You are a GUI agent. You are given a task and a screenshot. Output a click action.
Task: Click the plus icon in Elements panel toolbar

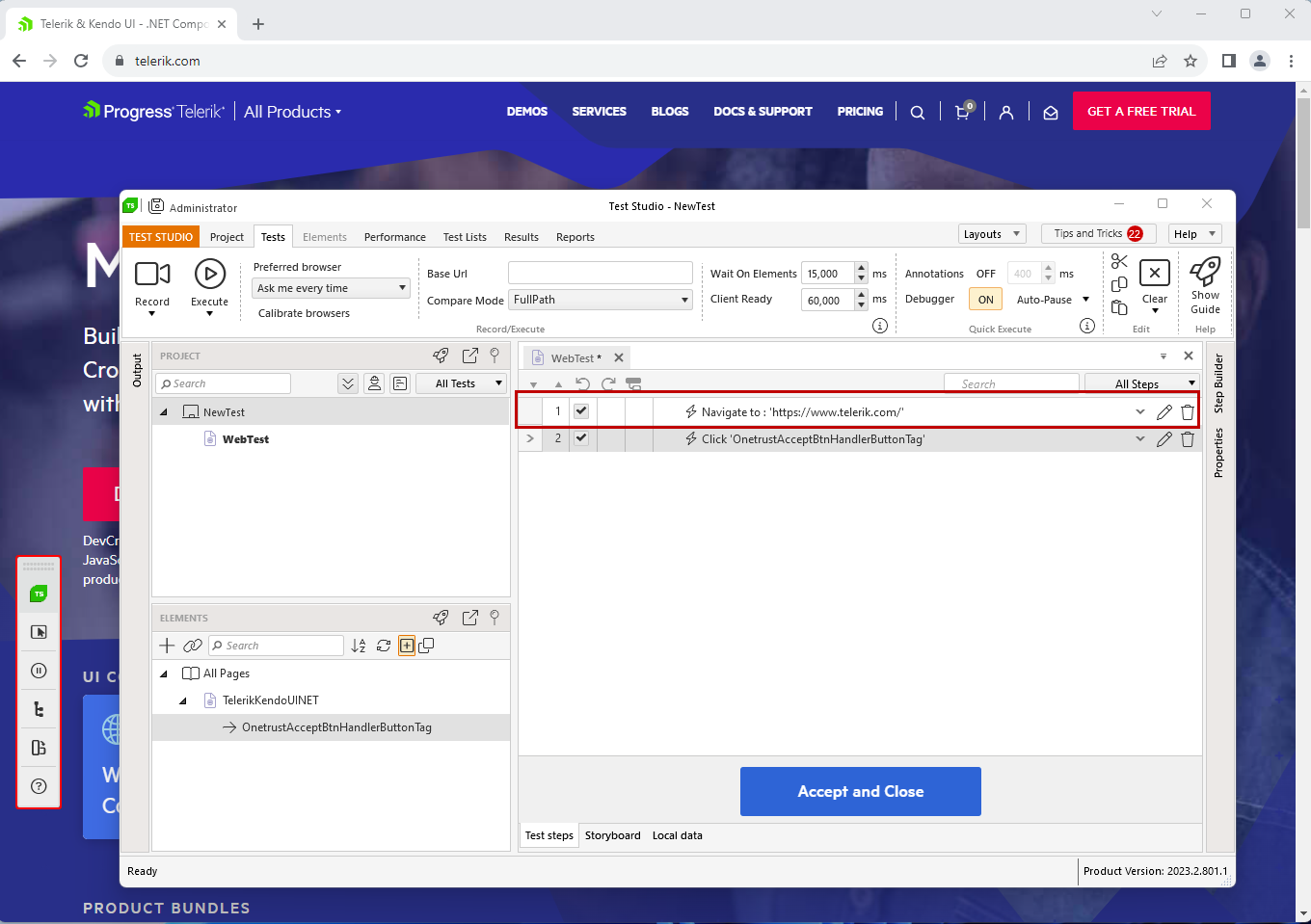tap(167, 646)
